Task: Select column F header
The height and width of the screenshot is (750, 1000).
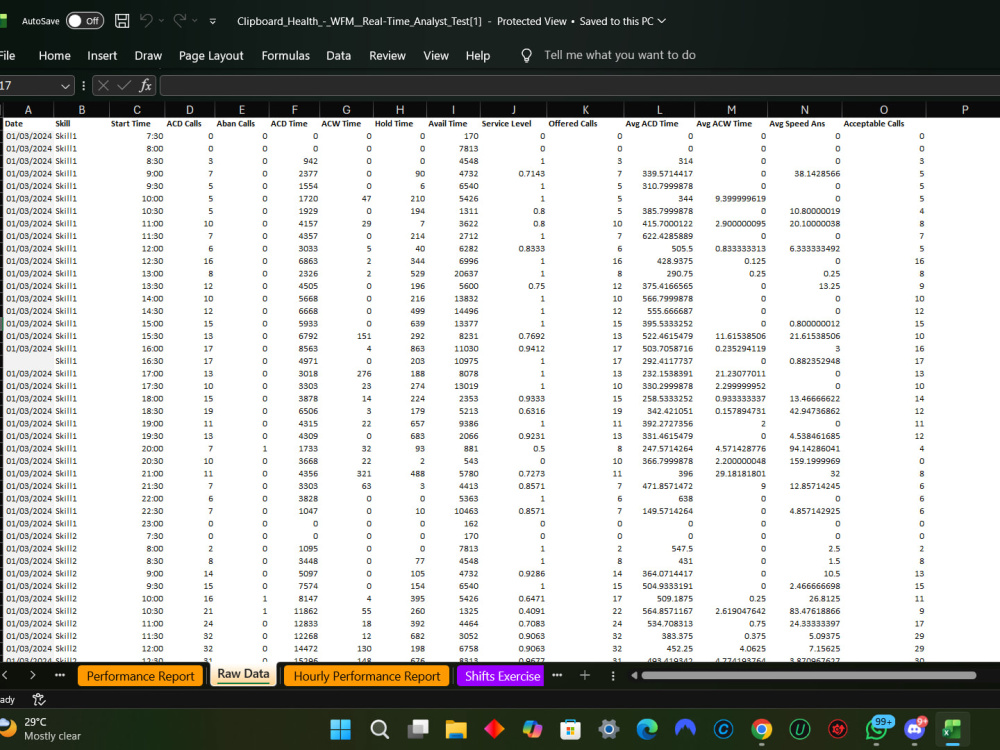Action: pos(294,110)
